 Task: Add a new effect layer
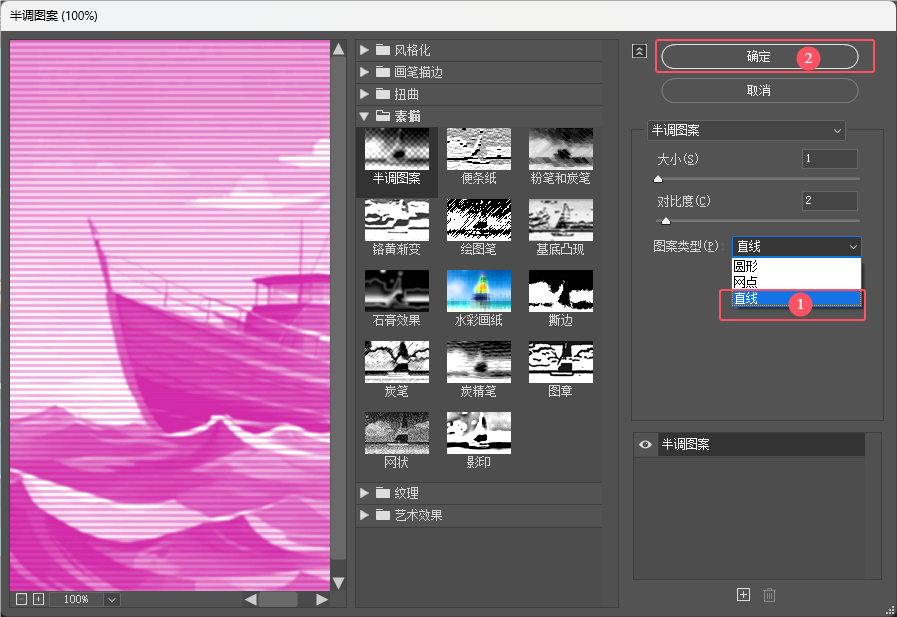743,595
